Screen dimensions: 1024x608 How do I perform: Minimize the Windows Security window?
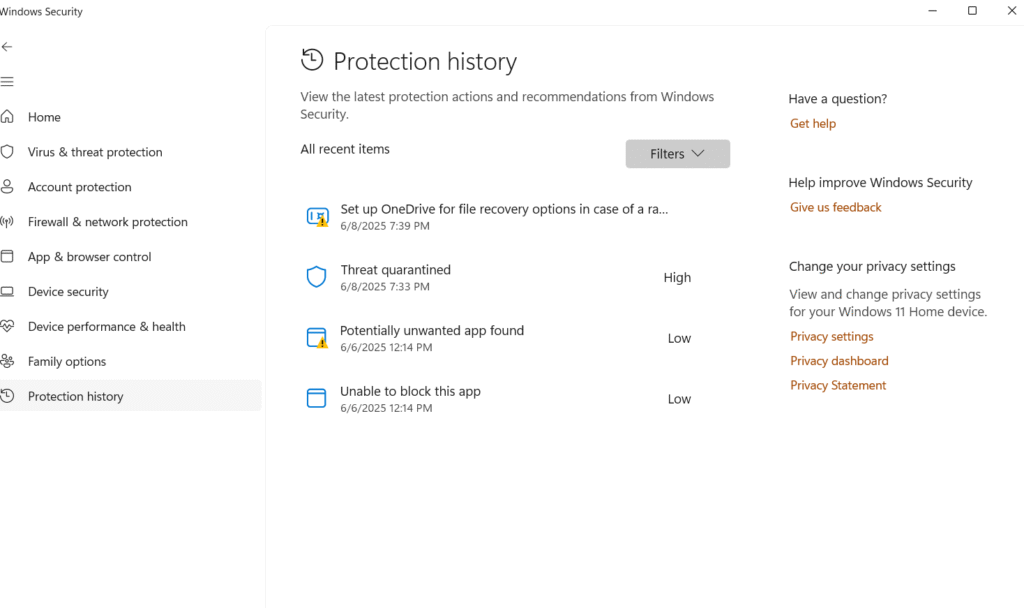[x=933, y=10]
